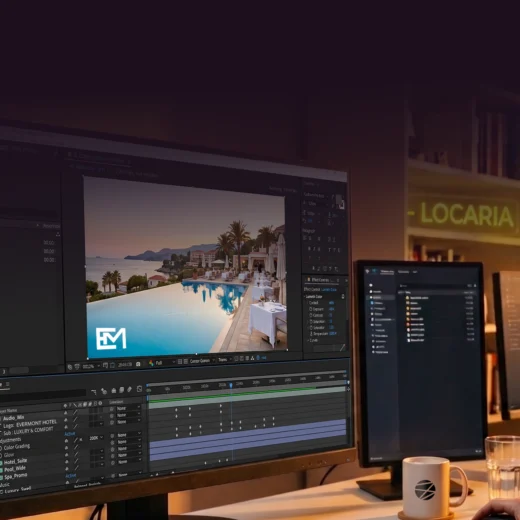Click the blue Temperature value
Image resolution: width=520 pixels, height=520 pixels.
click(333, 333)
